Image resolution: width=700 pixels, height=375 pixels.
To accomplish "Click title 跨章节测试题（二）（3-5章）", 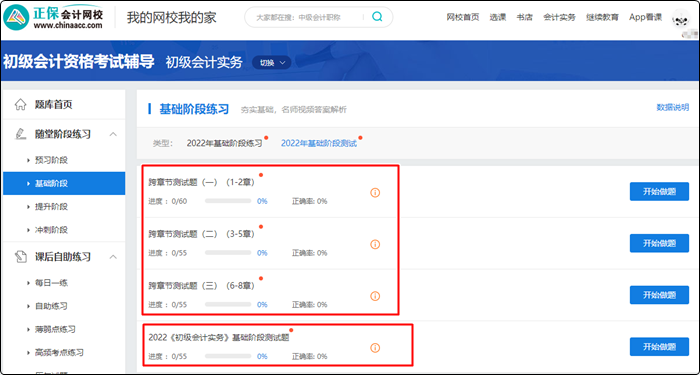I will tap(202, 234).
